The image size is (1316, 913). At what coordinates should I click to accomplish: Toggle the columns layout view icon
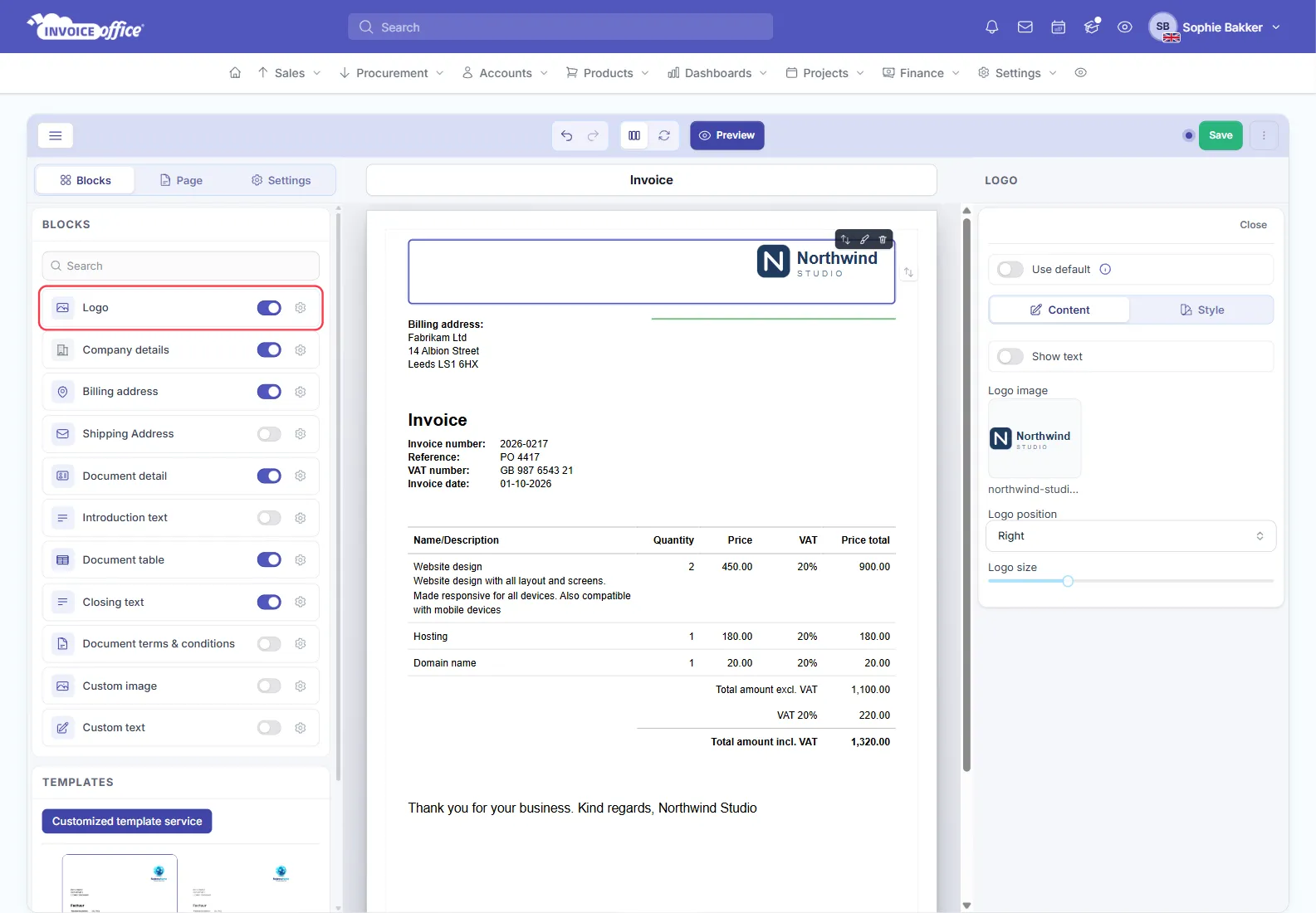pos(634,135)
